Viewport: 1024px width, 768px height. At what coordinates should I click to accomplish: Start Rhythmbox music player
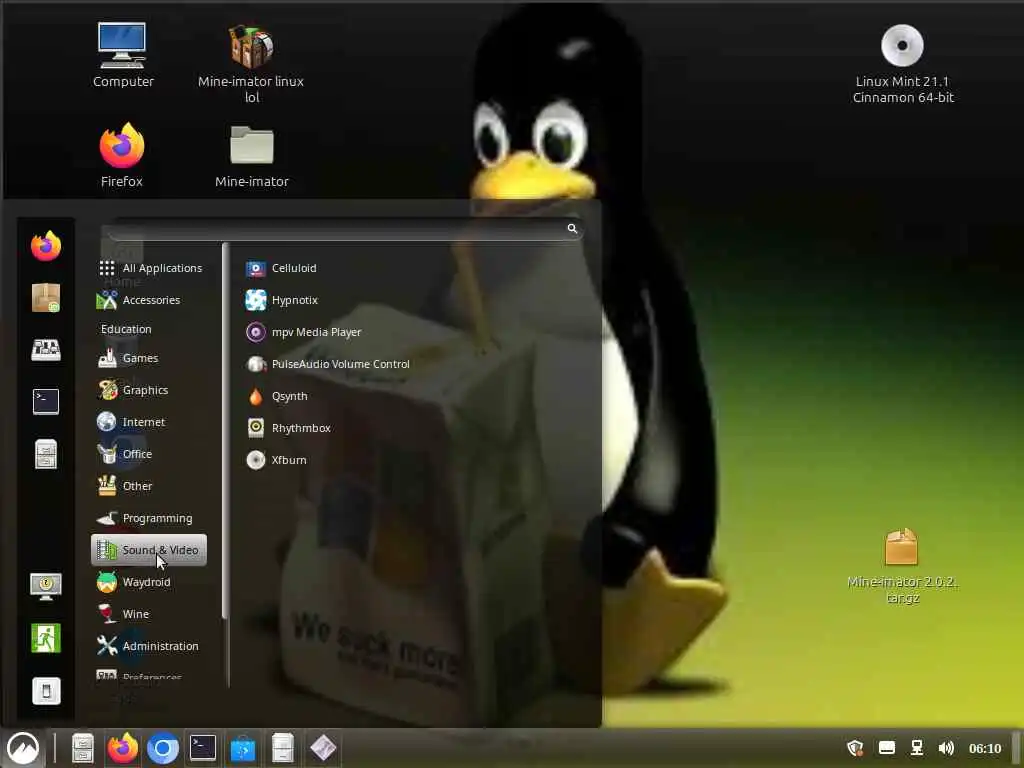[289, 428]
